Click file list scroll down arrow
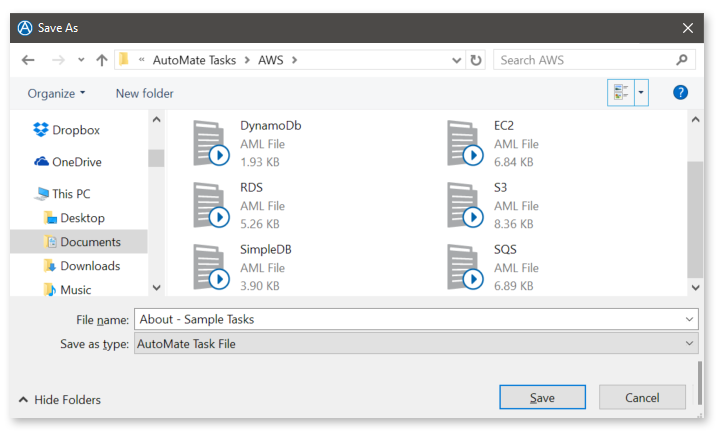Viewport: 721px width, 433px height. pos(696,288)
